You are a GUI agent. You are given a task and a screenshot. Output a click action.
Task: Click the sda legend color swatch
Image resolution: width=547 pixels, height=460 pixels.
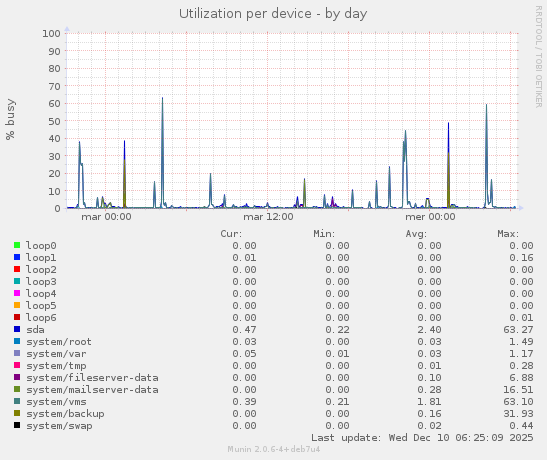click(17, 329)
